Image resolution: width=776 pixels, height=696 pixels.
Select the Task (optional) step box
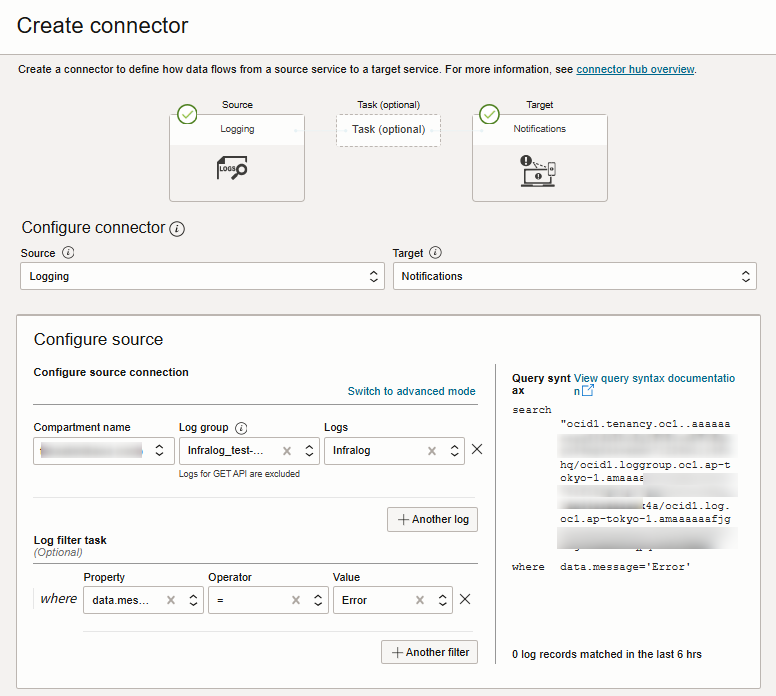pyautogui.click(x=388, y=130)
